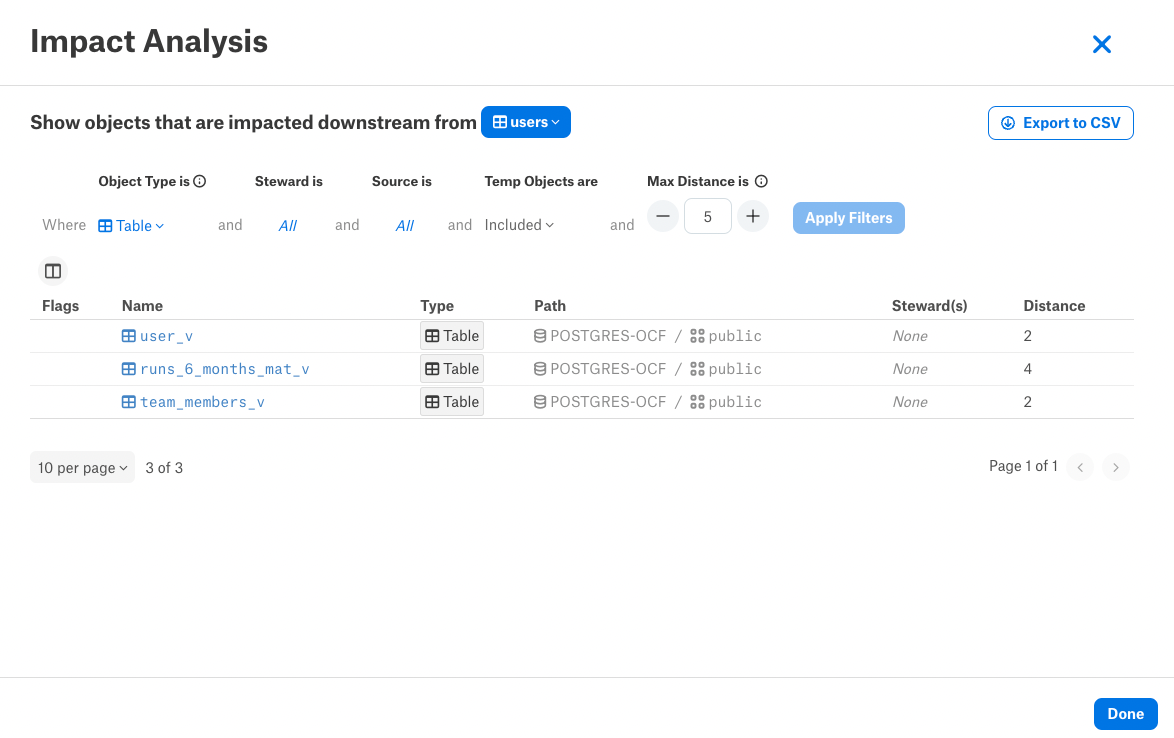Go to next page arrow
This screenshot has height=738, width=1174.
[x=1116, y=467]
